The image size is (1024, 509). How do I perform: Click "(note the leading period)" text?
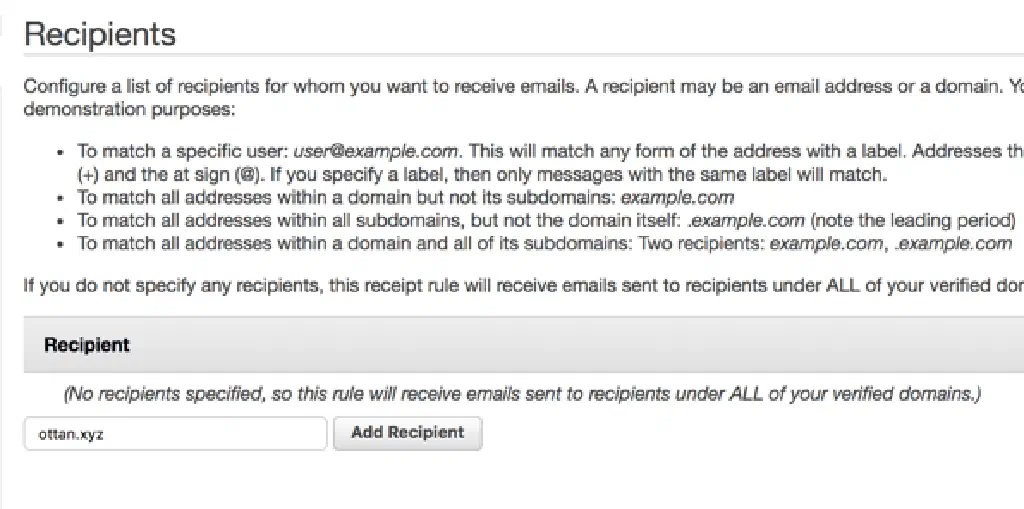(x=914, y=220)
